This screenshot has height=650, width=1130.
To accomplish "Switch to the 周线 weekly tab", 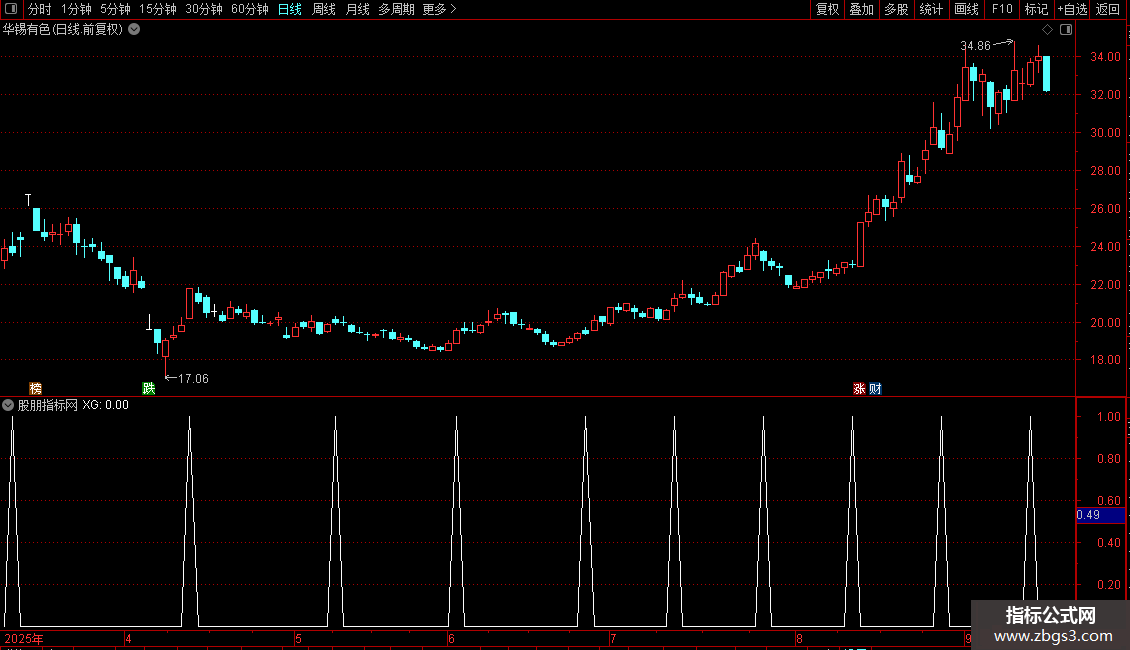I will pos(324,9).
